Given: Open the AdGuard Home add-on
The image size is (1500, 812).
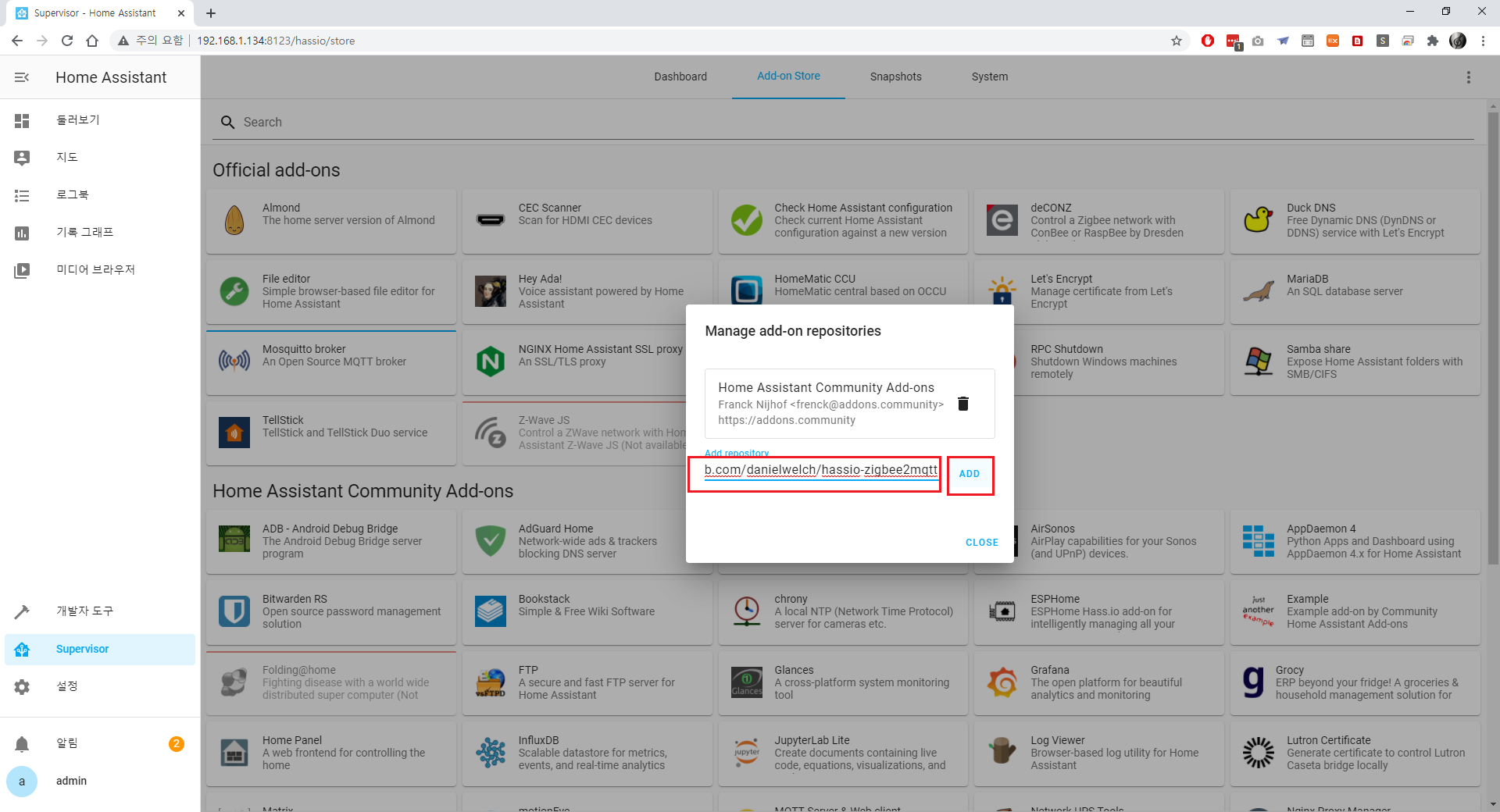Looking at the screenshot, I should [574, 542].
